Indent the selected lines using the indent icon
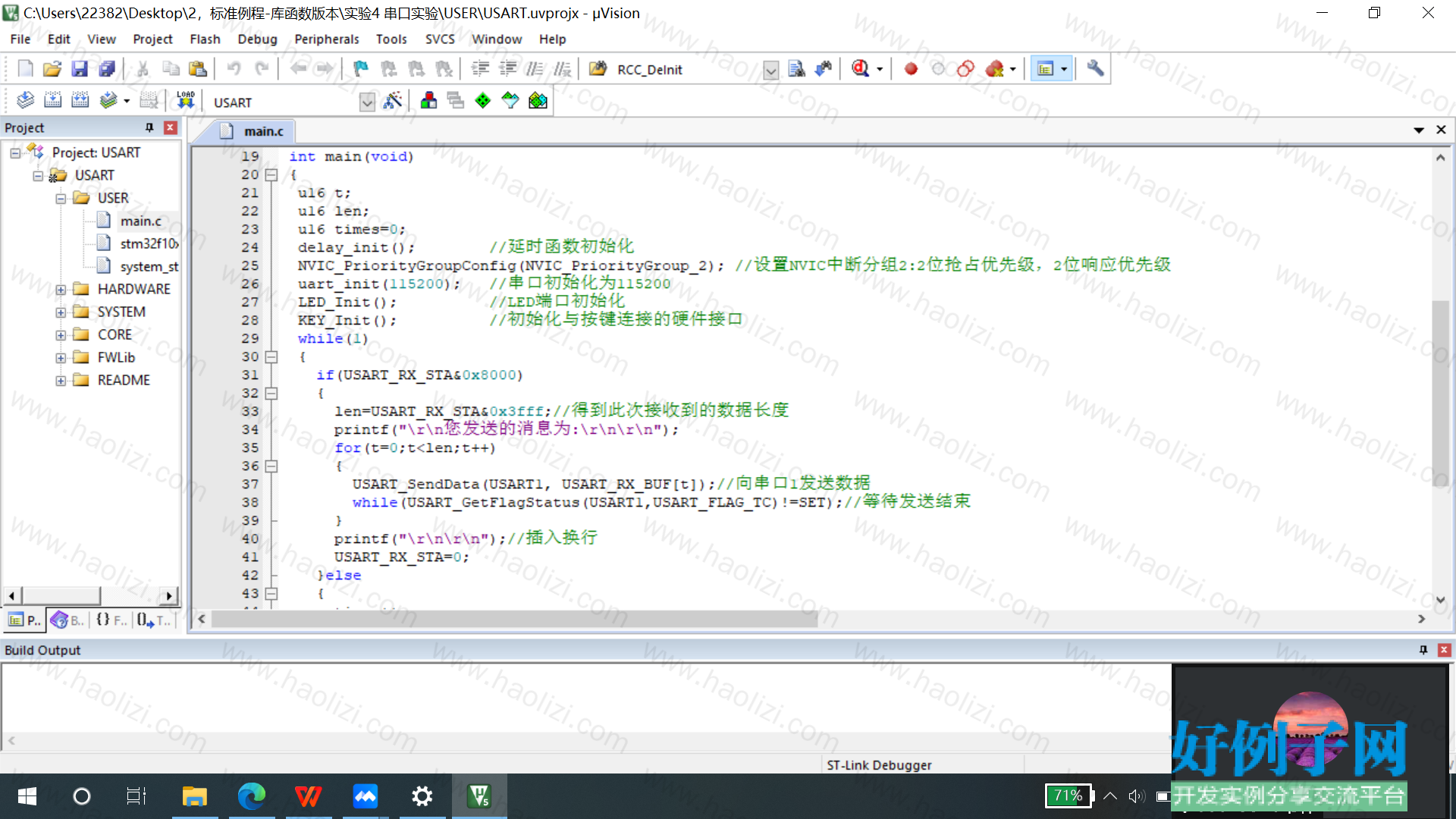Viewport: 1456px width, 819px height. click(x=480, y=69)
